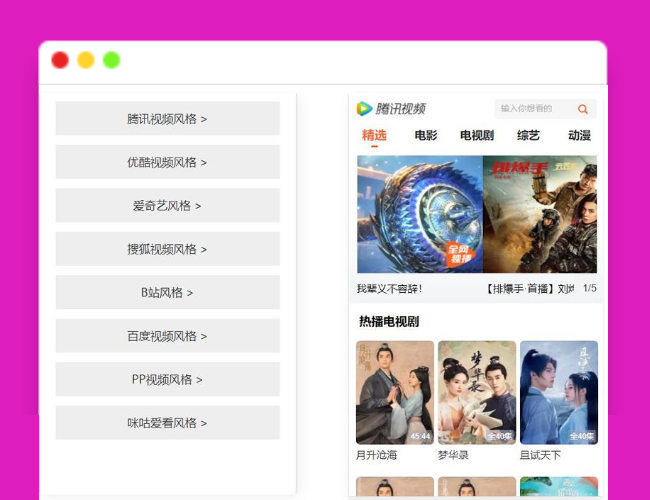Image resolution: width=650 pixels, height=500 pixels.
Task: Click the B站风格 button
Action: pyautogui.click(x=167, y=292)
